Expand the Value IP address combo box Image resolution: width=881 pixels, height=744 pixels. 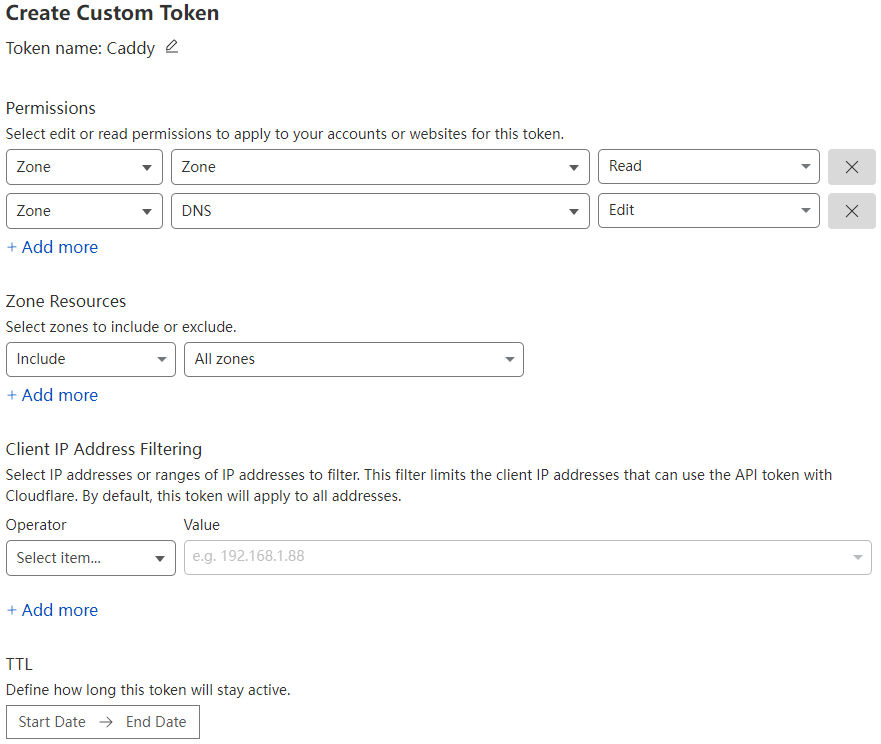coord(856,557)
